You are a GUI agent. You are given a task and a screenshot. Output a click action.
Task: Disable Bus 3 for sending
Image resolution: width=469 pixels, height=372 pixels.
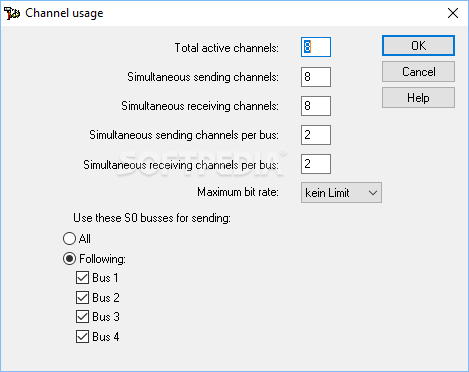(x=82, y=317)
